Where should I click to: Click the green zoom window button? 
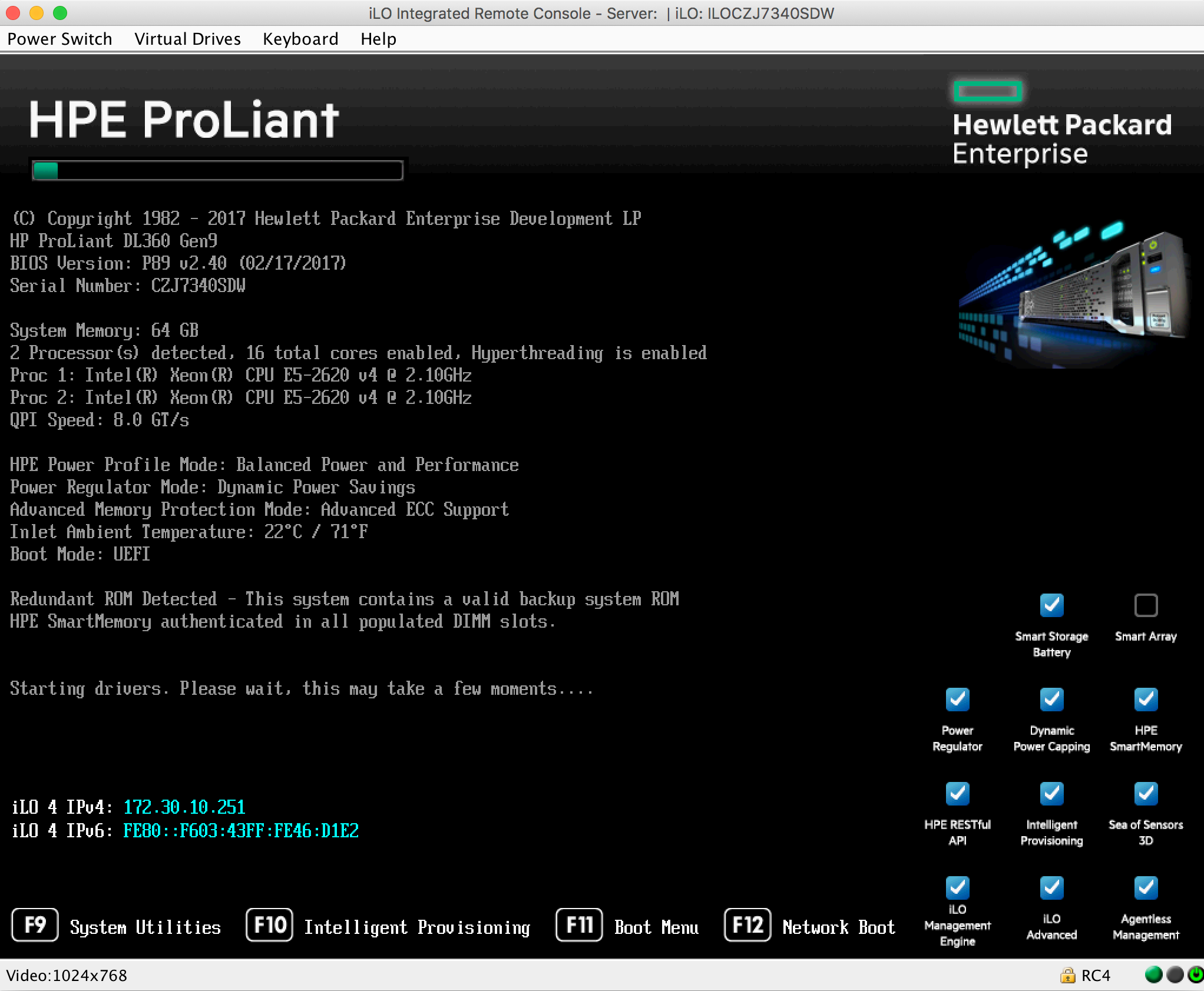[60, 13]
